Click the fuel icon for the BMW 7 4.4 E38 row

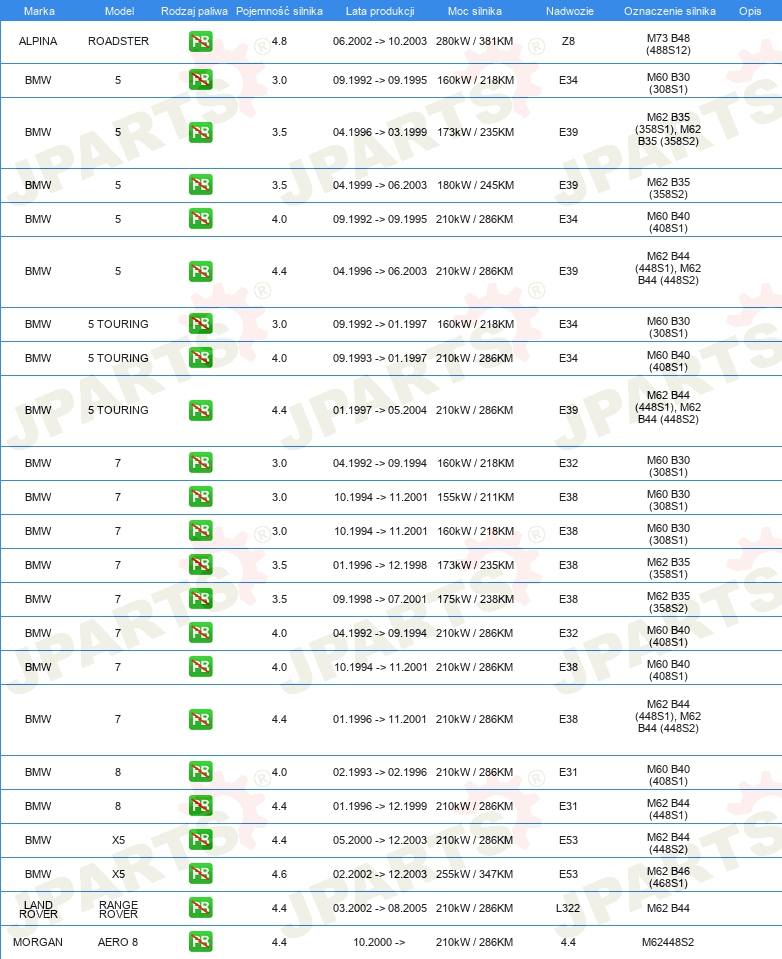pos(201,719)
